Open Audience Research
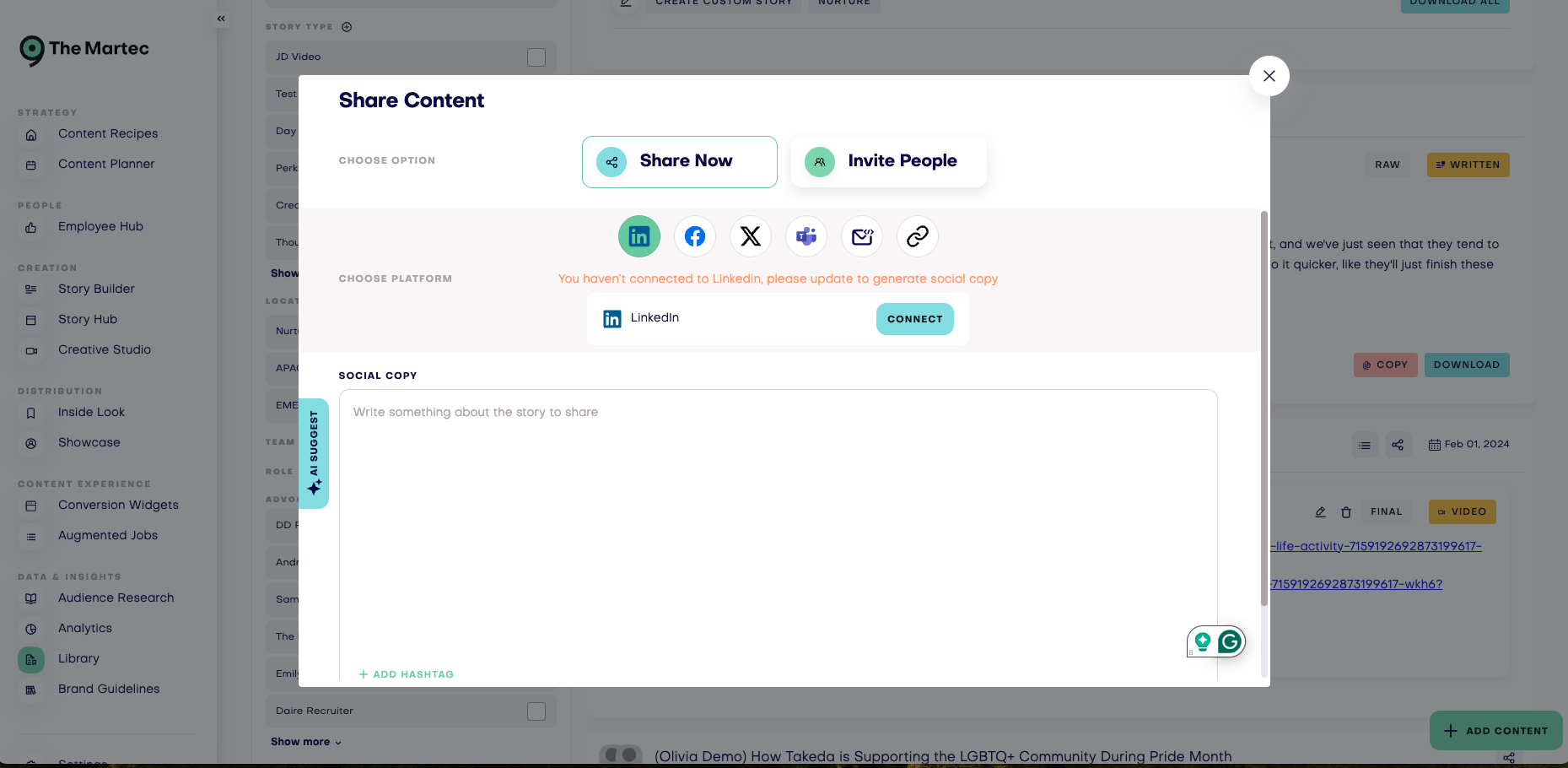 click(x=116, y=598)
